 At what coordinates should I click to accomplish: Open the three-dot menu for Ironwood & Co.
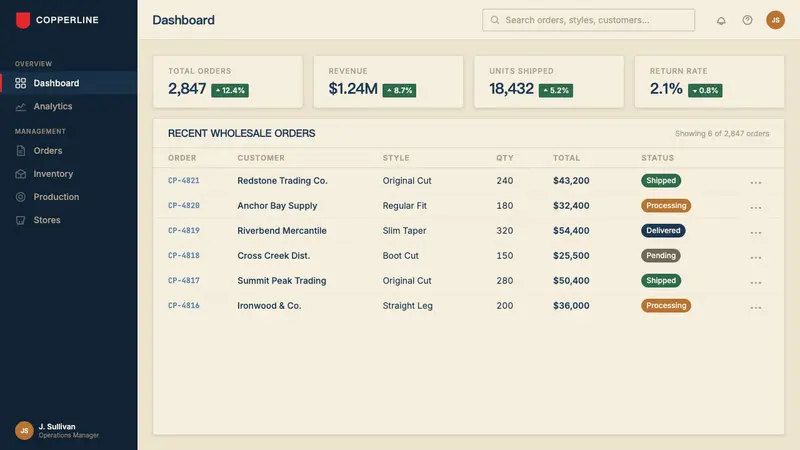(756, 307)
